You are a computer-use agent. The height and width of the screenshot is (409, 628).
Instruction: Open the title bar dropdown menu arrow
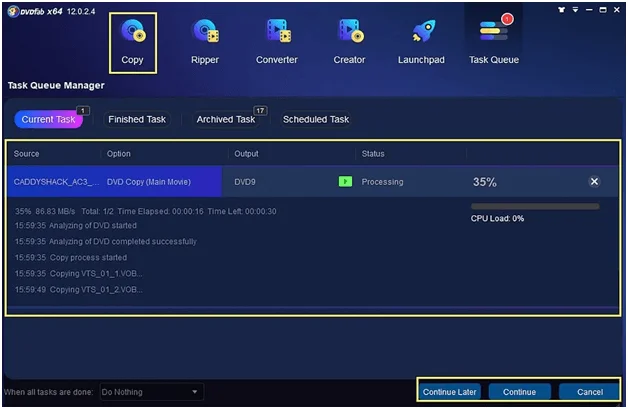click(x=575, y=10)
